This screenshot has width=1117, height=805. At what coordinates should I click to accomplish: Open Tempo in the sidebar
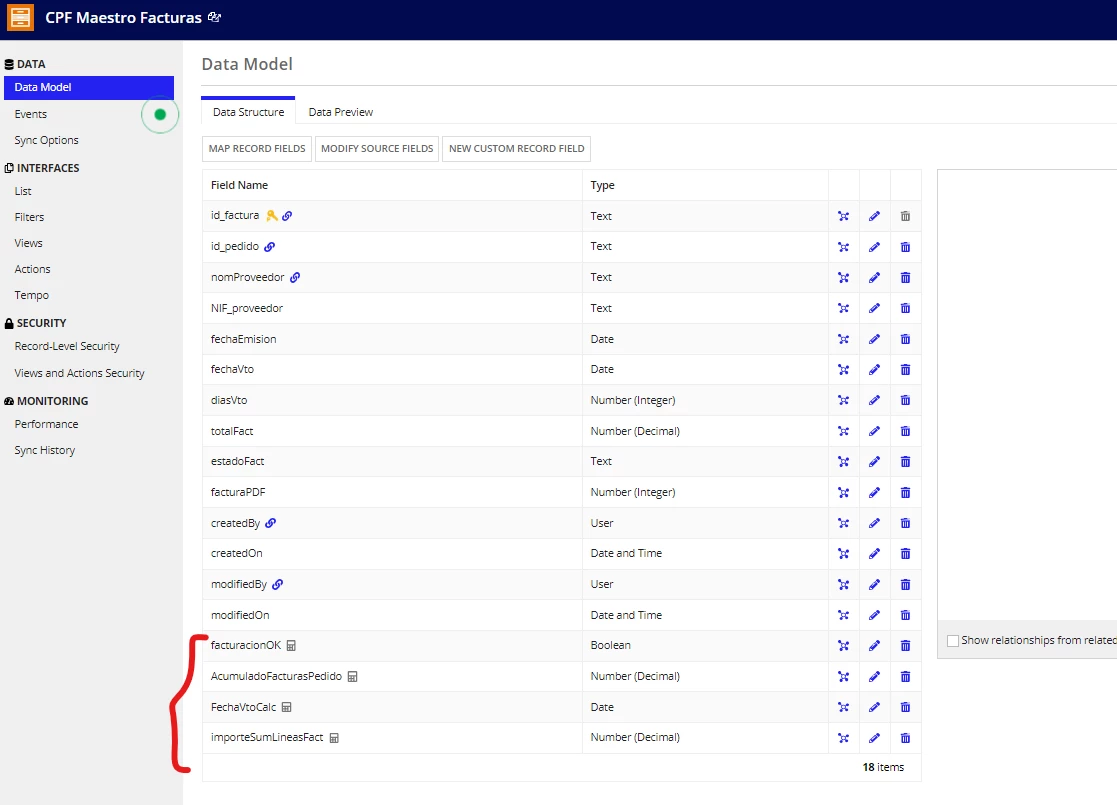pos(32,295)
